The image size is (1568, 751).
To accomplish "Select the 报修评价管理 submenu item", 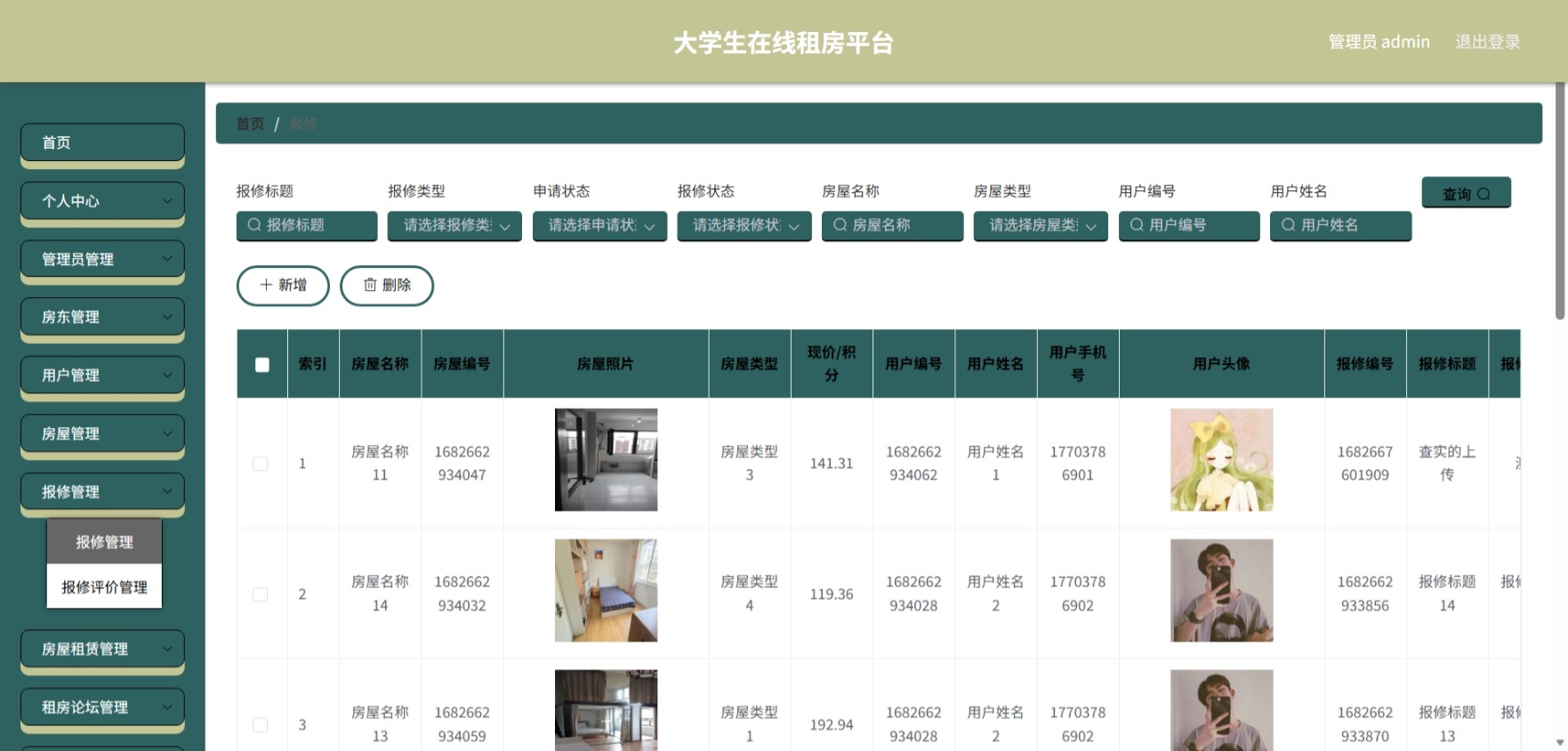I will (x=104, y=587).
